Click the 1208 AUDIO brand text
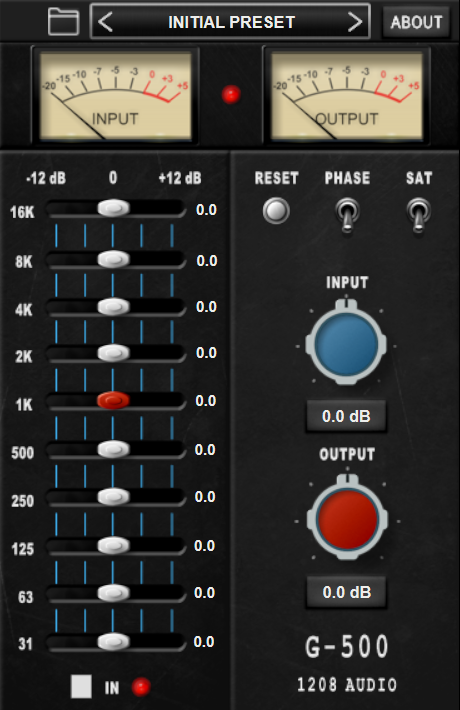The image size is (460, 710). tap(347, 685)
